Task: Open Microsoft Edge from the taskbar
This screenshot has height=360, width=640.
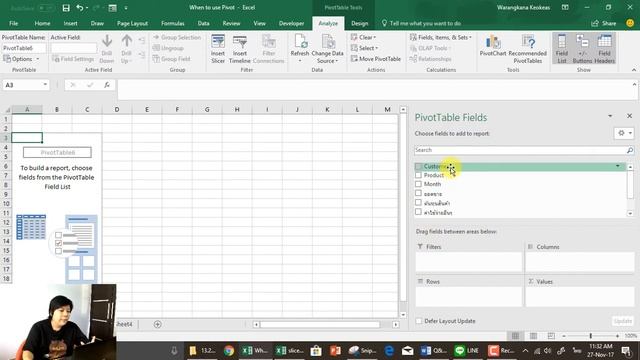Action: coord(389,351)
